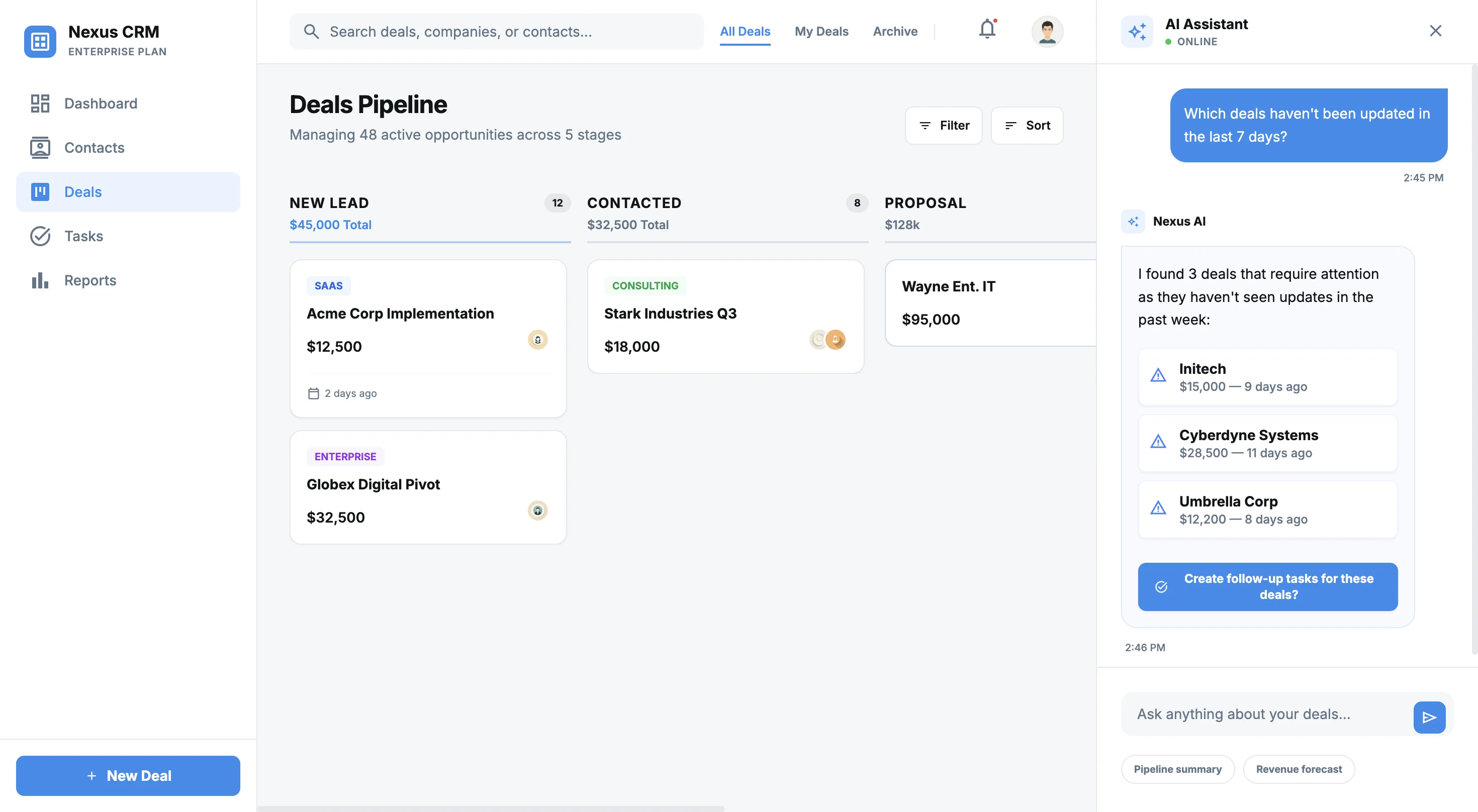Select the Contacts icon in the sidebar

pos(40,147)
